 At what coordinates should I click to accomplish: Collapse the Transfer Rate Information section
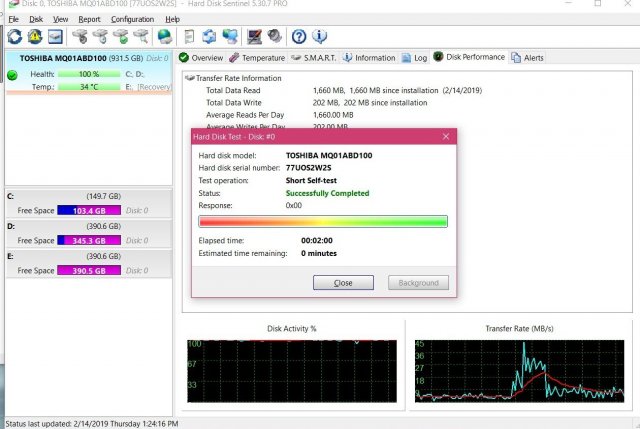tap(189, 78)
